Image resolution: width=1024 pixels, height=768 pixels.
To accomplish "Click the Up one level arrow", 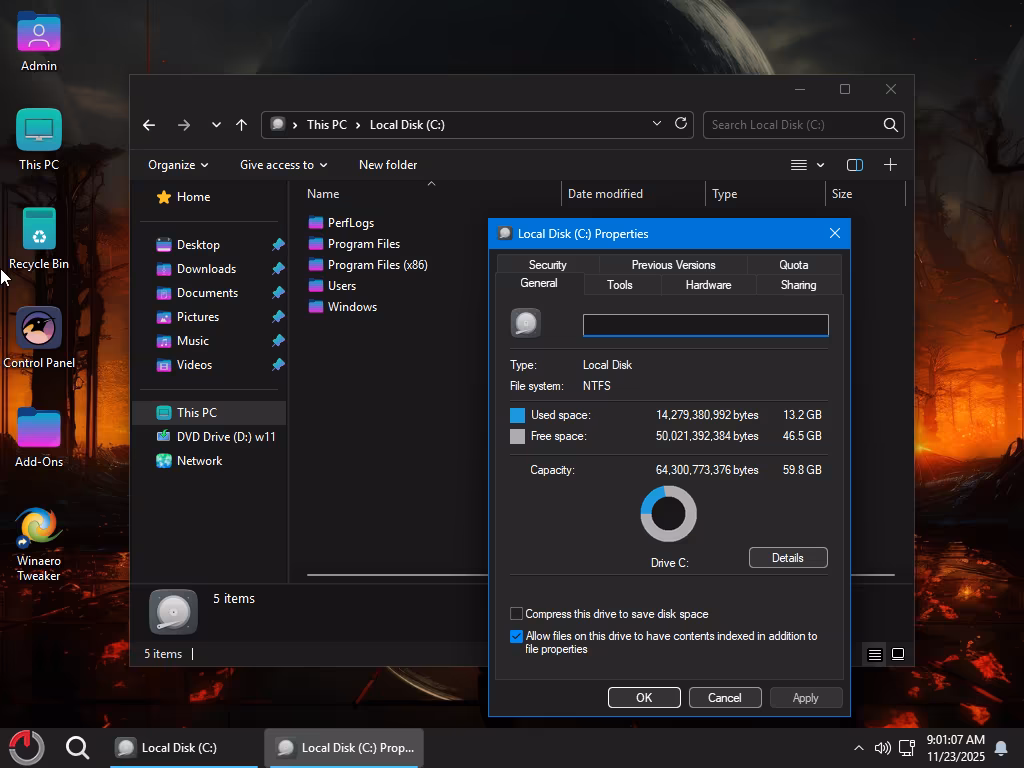I will (x=241, y=125).
